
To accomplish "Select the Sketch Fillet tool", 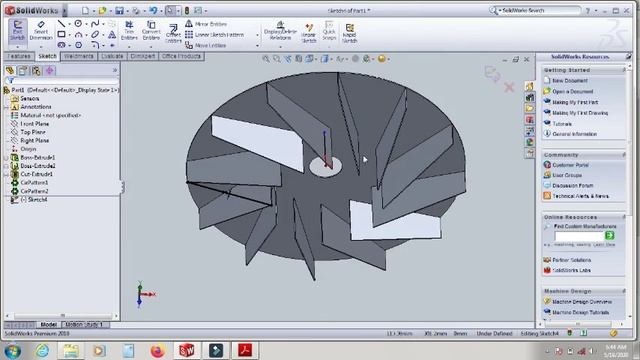I will coord(95,45).
